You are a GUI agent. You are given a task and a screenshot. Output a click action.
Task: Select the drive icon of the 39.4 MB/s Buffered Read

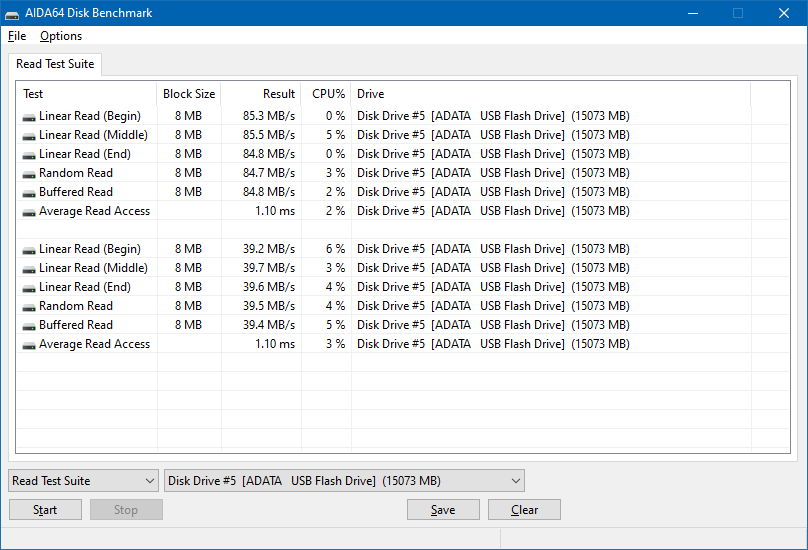pos(29,327)
